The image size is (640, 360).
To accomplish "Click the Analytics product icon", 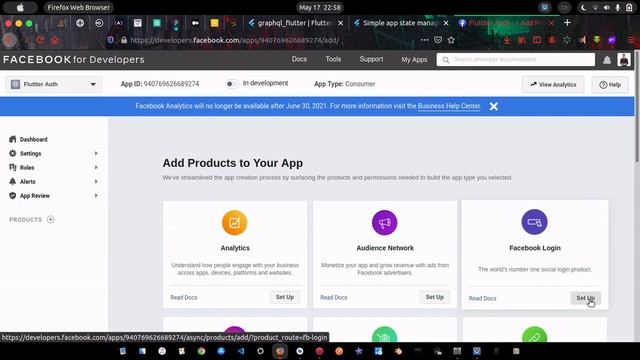I will (x=235, y=222).
